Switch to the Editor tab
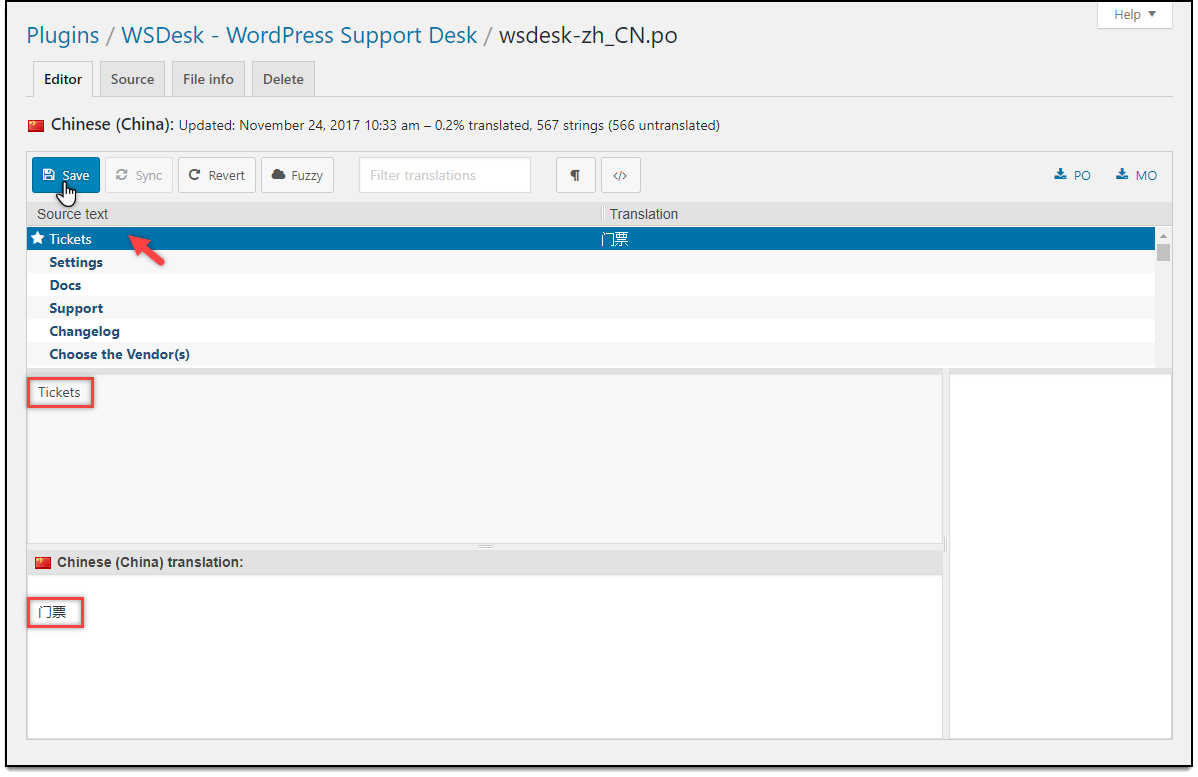The image size is (1198, 777). [x=63, y=79]
